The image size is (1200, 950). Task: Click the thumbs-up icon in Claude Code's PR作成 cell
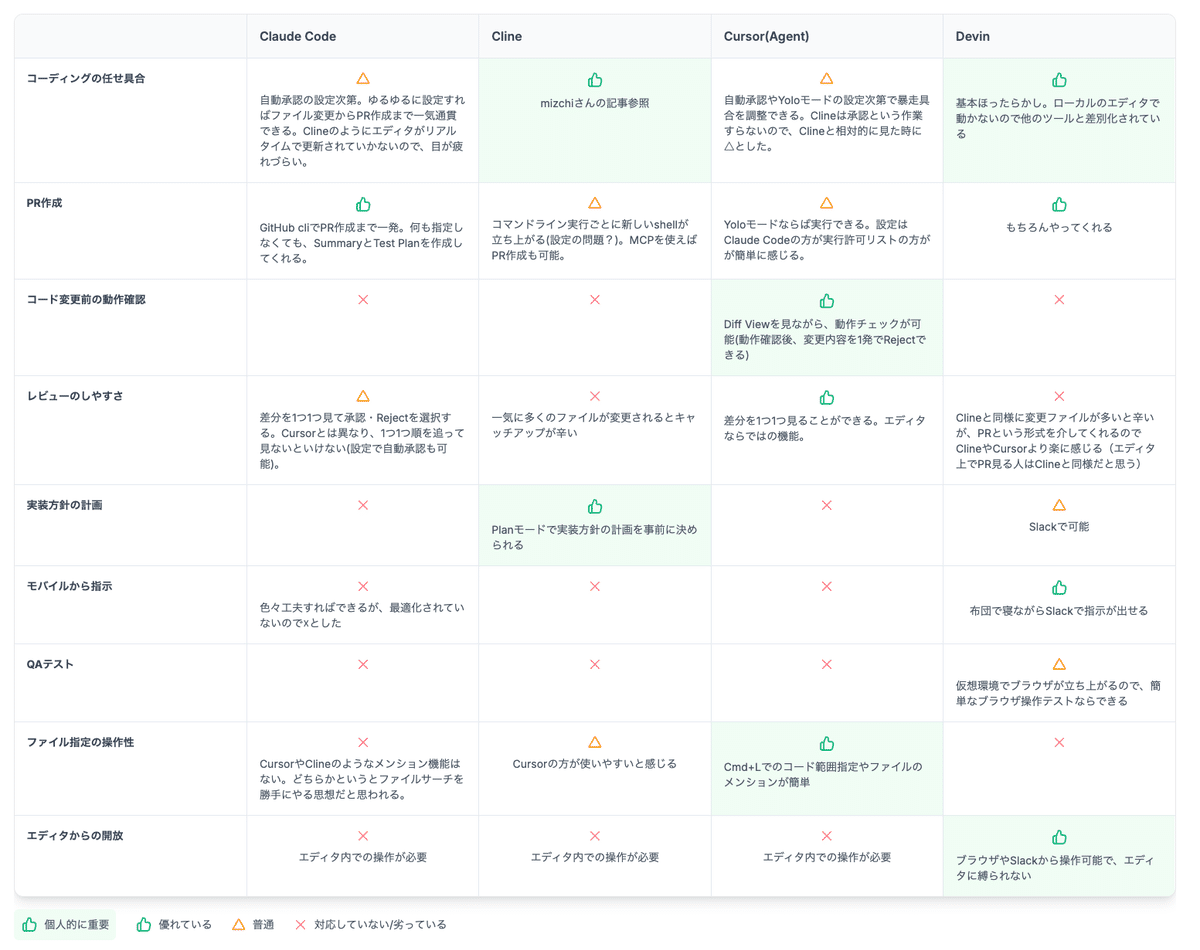pos(362,203)
